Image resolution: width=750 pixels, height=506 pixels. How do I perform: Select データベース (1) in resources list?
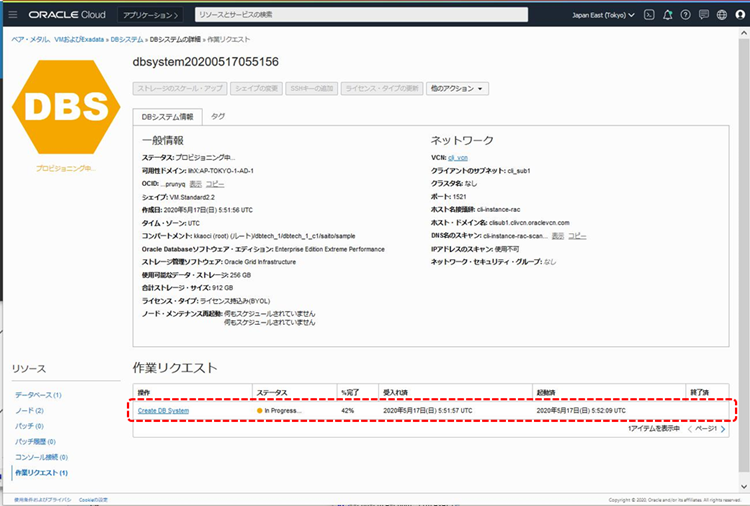coord(37,395)
